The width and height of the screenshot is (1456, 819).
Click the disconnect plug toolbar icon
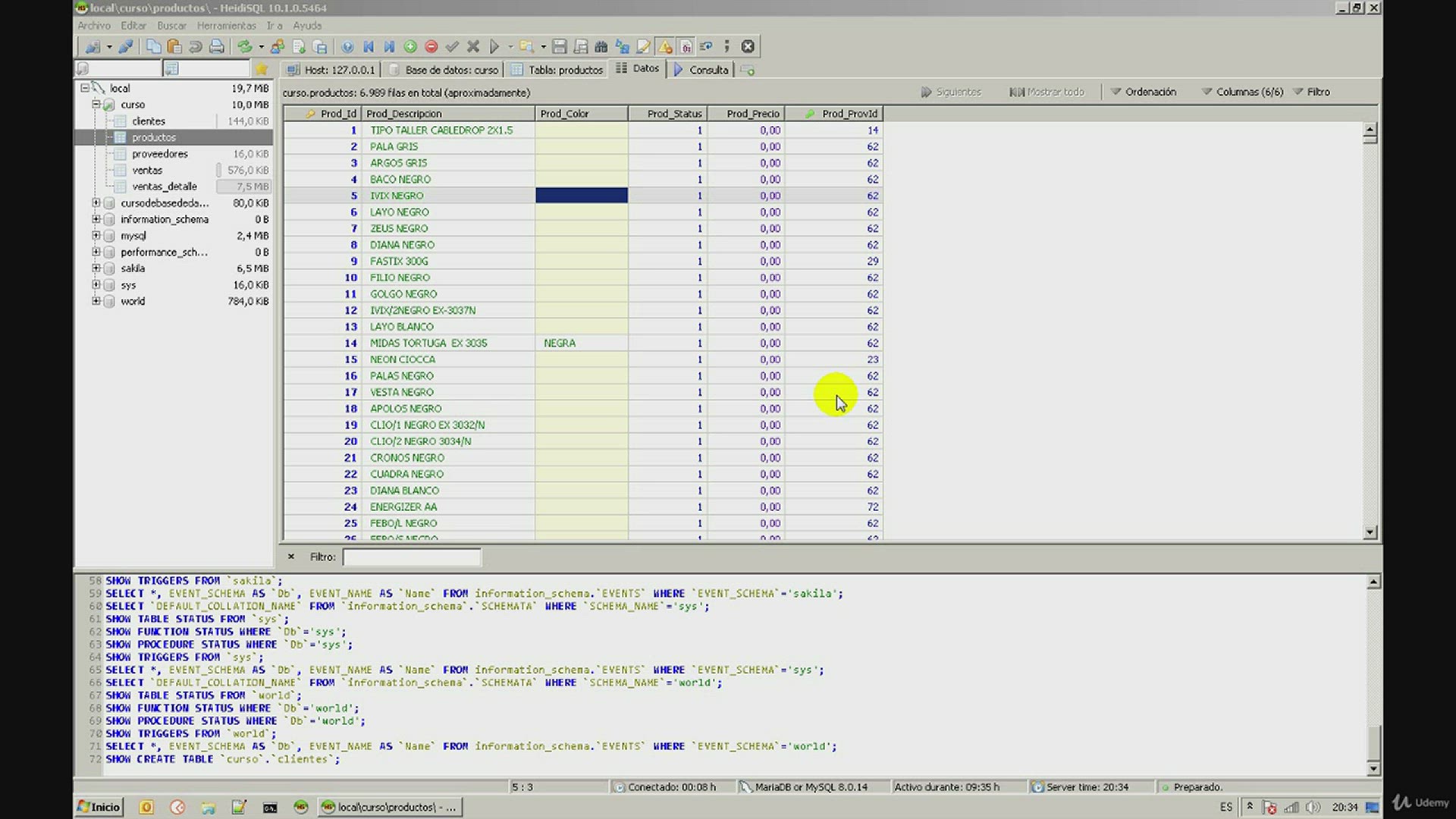coord(126,47)
